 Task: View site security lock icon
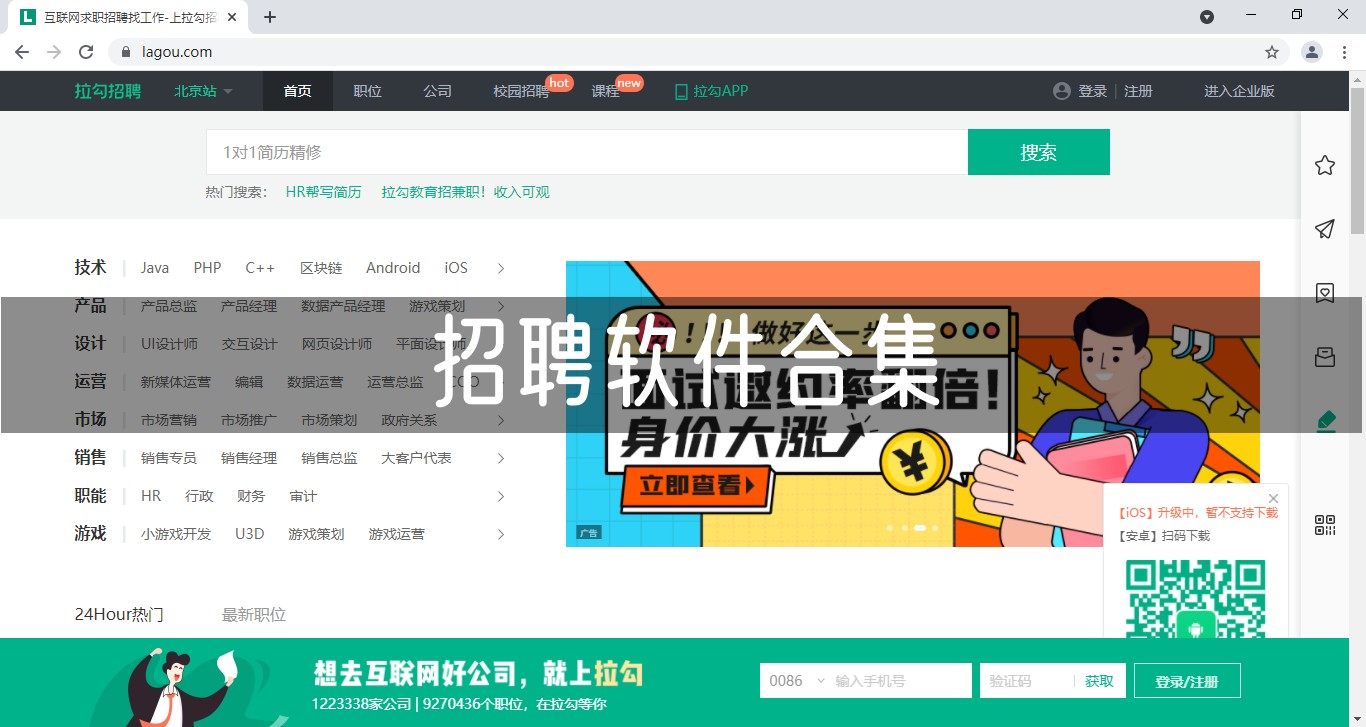pyautogui.click(x=126, y=52)
